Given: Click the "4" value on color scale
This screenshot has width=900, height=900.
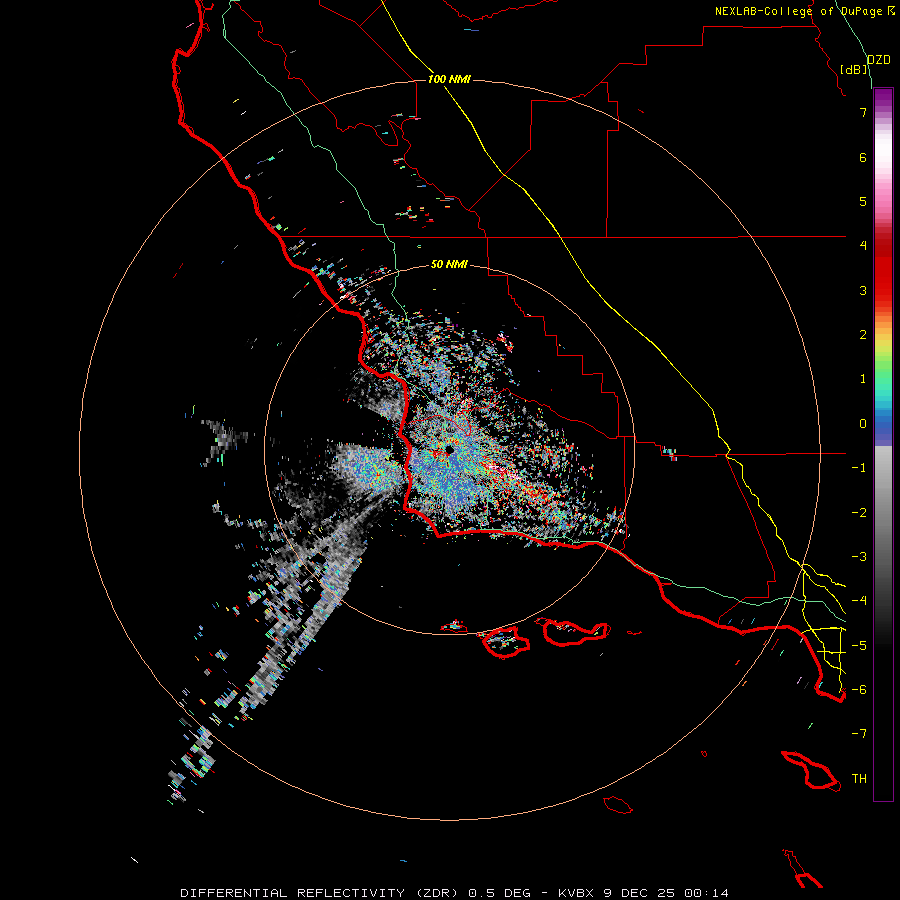Looking at the screenshot, I should coord(863,245).
